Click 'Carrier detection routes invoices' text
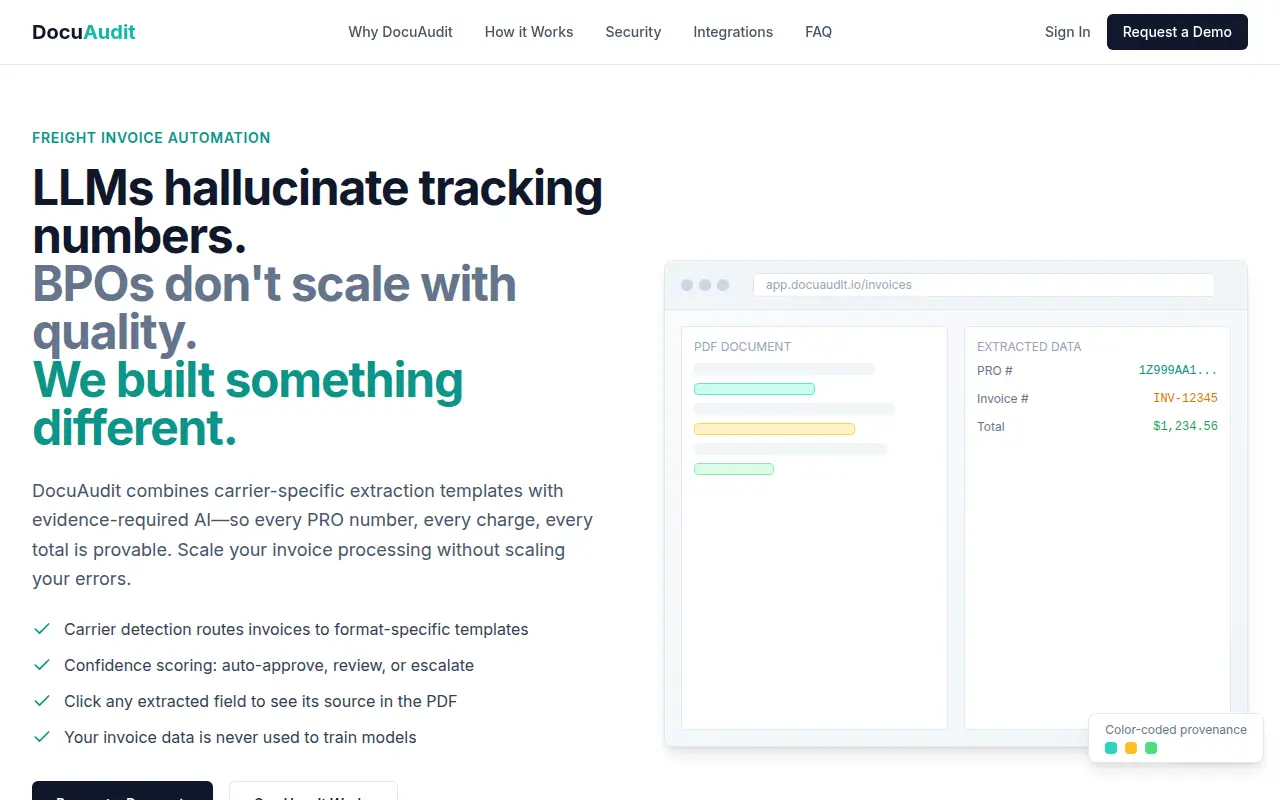This screenshot has width=1280, height=800. (x=296, y=629)
